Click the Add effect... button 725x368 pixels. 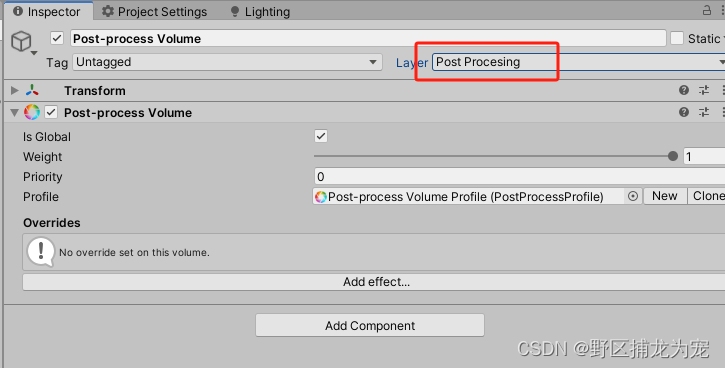coord(374,282)
